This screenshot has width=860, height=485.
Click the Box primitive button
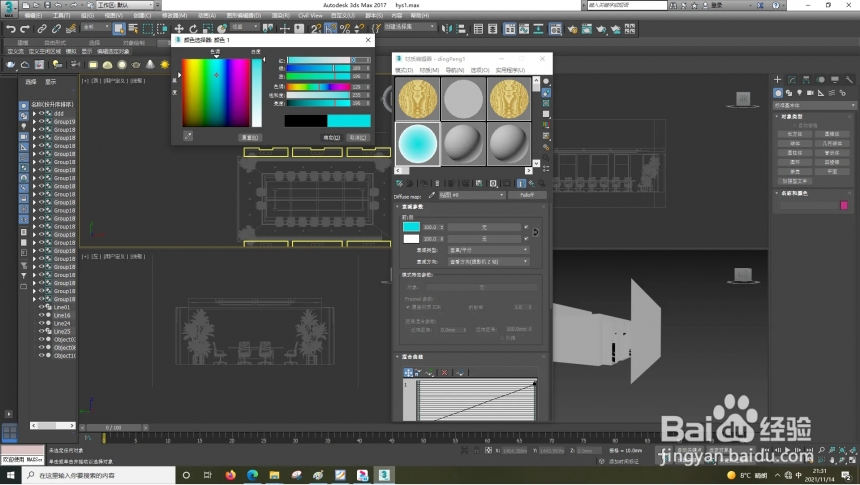pyautogui.click(x=795, y=134)
